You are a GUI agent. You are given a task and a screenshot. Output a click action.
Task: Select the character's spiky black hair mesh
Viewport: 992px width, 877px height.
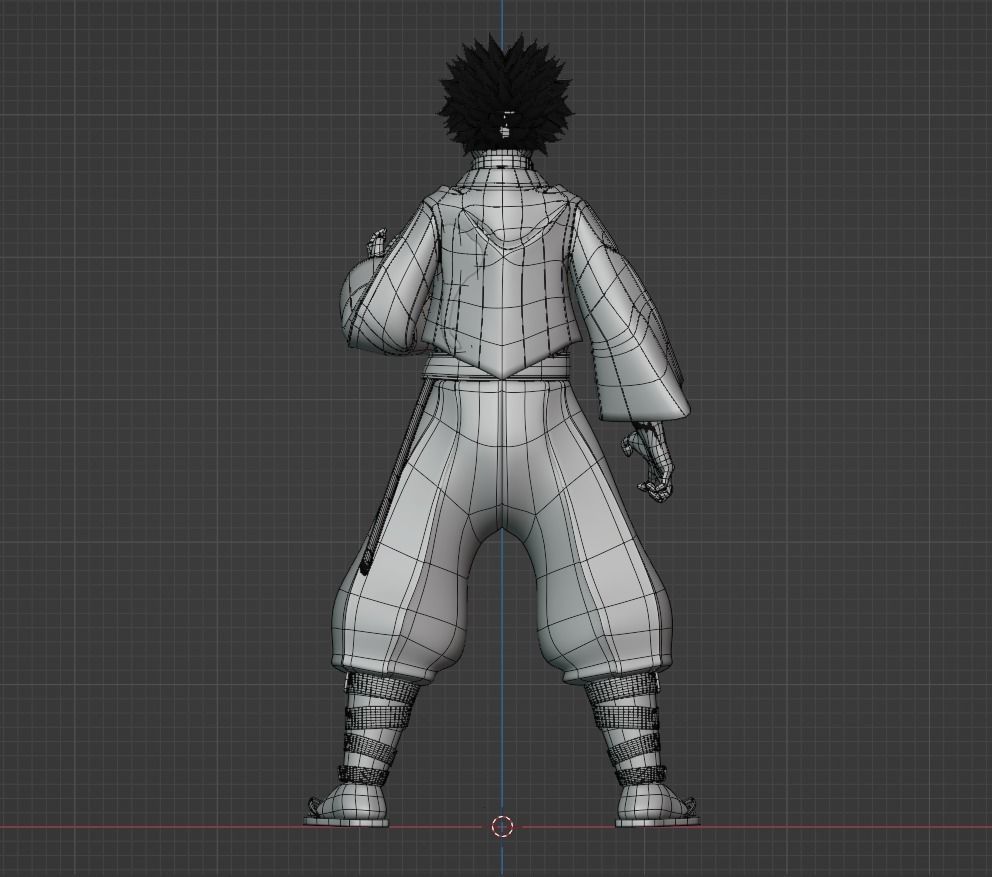(x=506, y=95)
